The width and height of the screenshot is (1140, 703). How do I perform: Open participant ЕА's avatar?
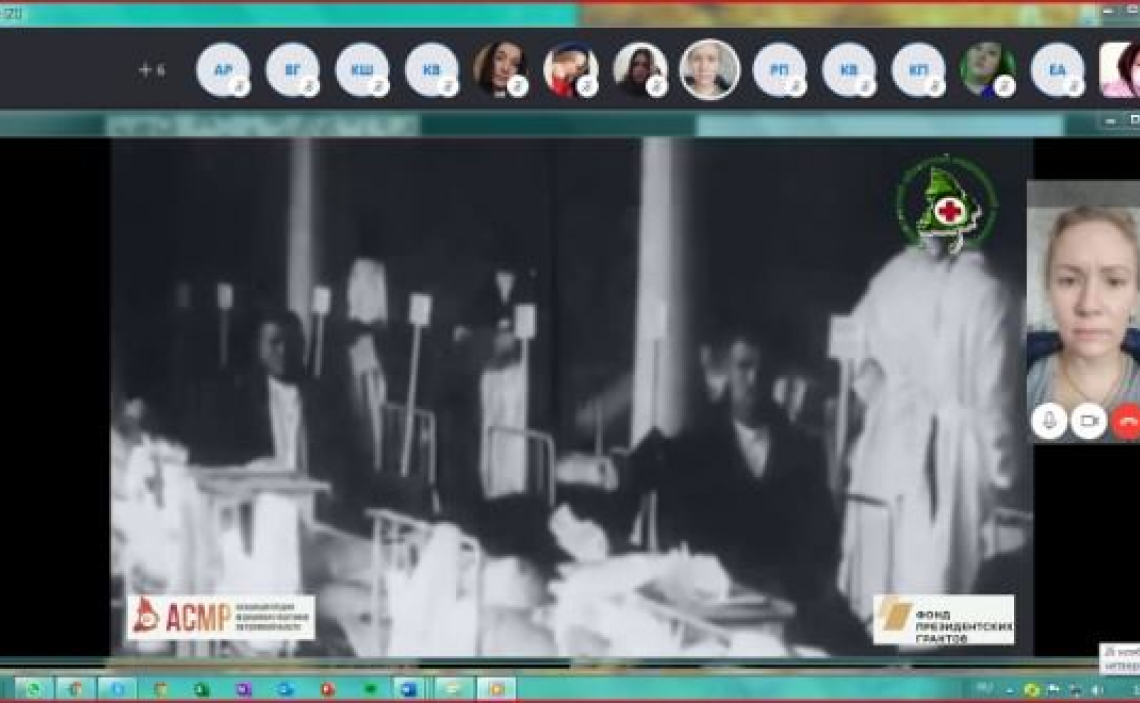click(1057, 70)
